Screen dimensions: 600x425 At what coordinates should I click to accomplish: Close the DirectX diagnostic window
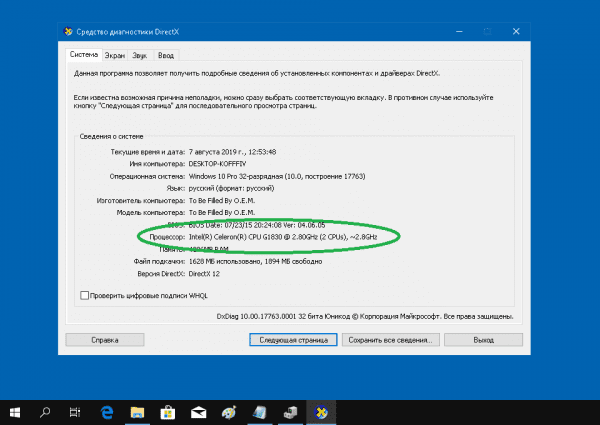click(x=516, y=31)
